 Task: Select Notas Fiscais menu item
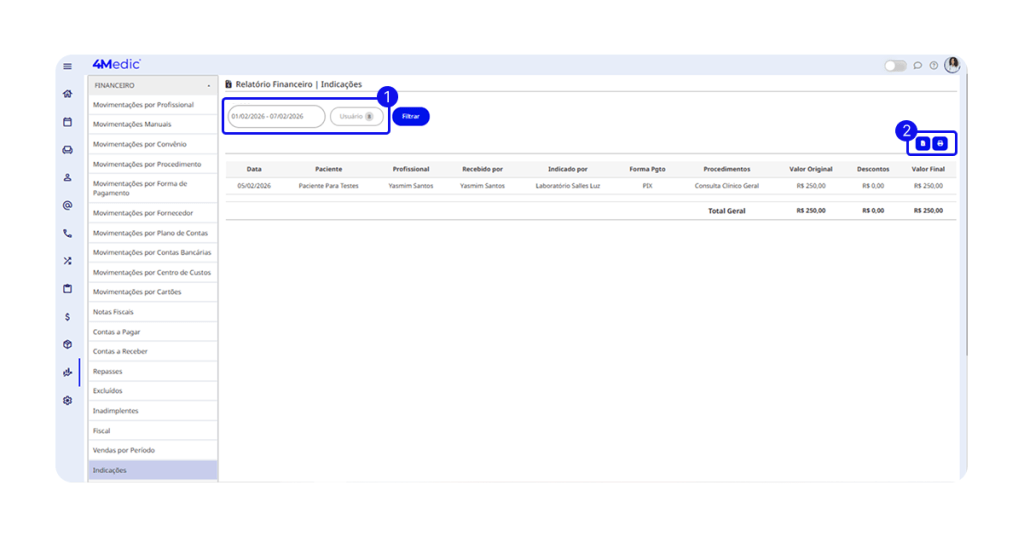click(152, 312)
